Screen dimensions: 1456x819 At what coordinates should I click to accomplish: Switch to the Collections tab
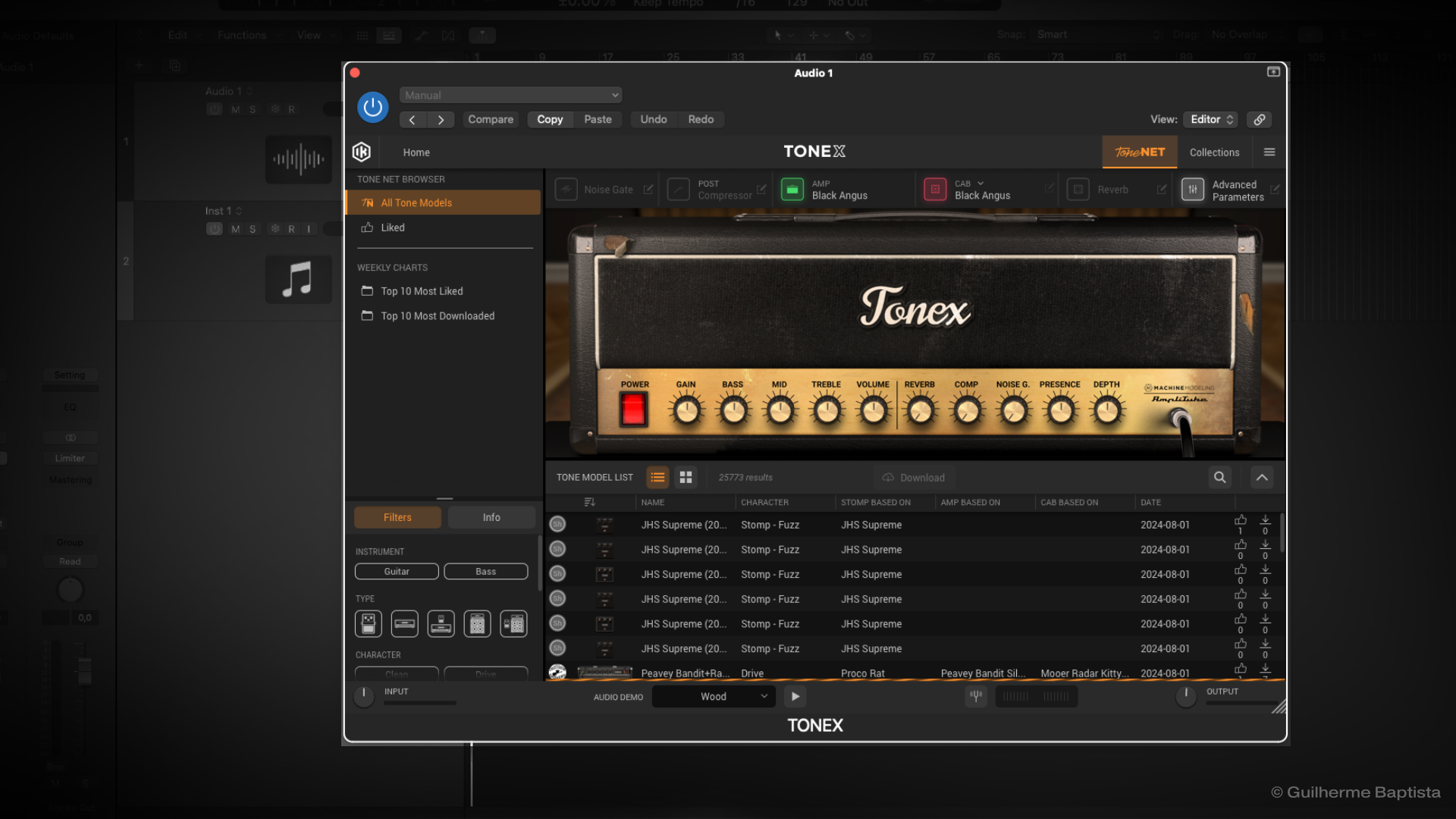click(x=1214, y=152)
